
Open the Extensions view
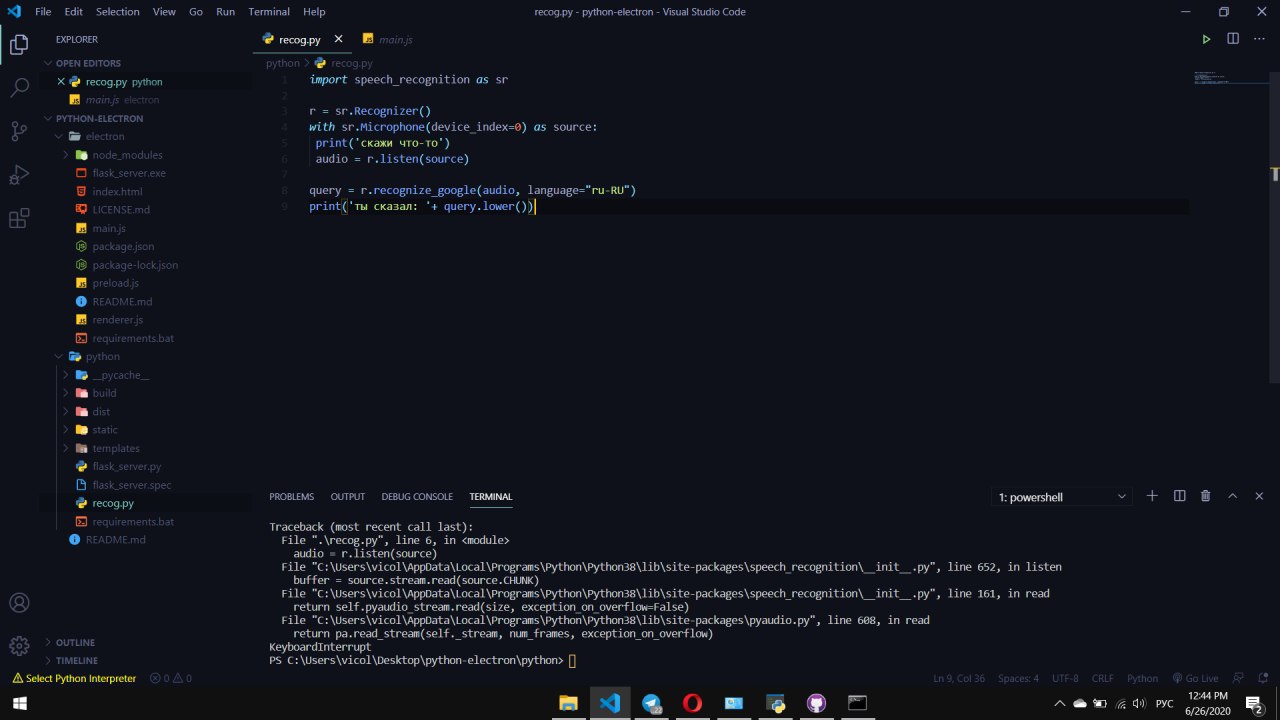[x=19, y=219]
